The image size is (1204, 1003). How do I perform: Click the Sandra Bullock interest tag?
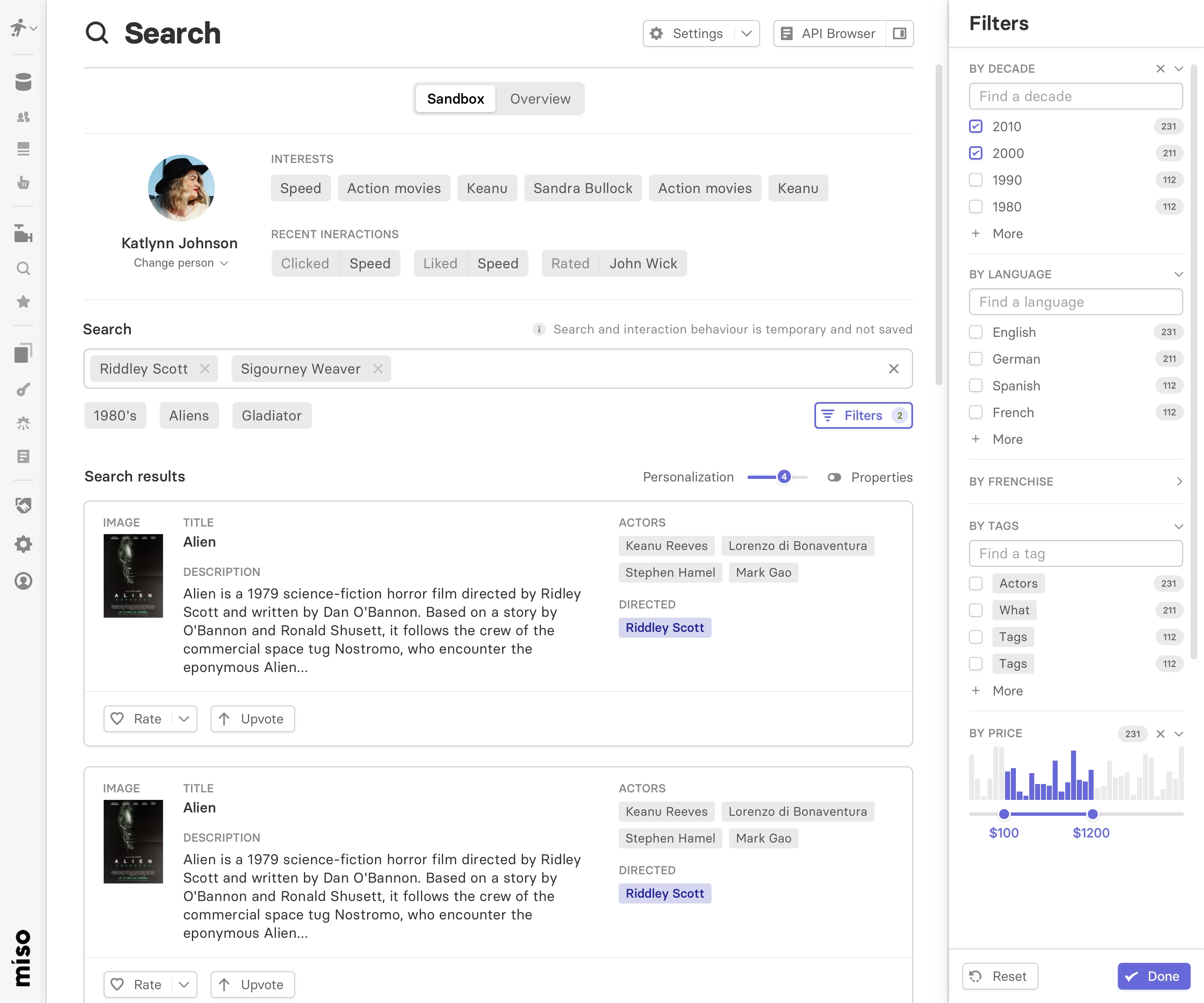[x=582, y=188]
